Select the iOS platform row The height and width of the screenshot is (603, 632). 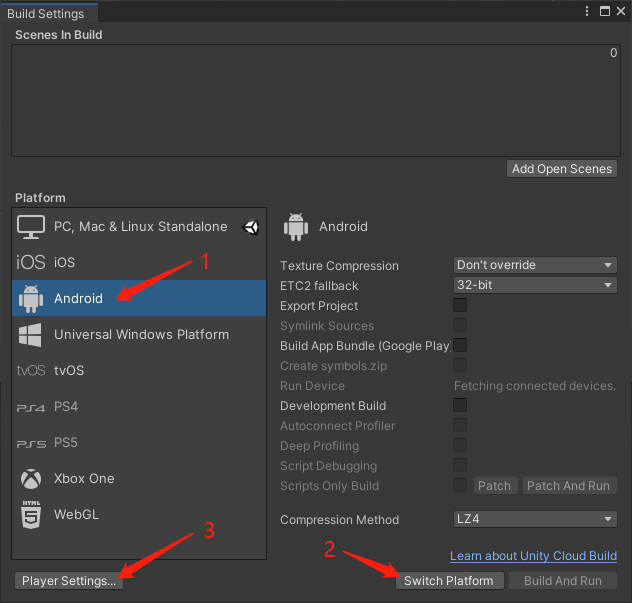point(139,262)
